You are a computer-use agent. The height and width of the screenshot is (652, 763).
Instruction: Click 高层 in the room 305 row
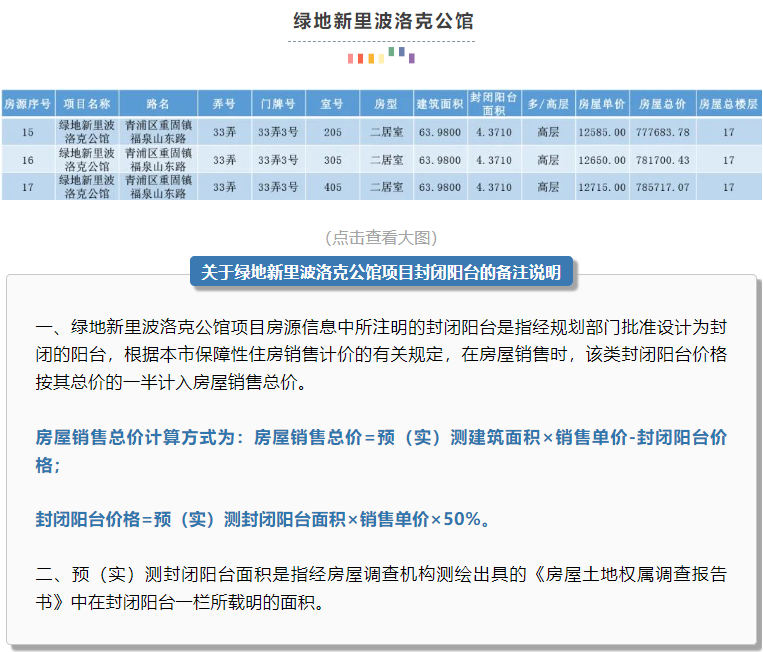548,160
